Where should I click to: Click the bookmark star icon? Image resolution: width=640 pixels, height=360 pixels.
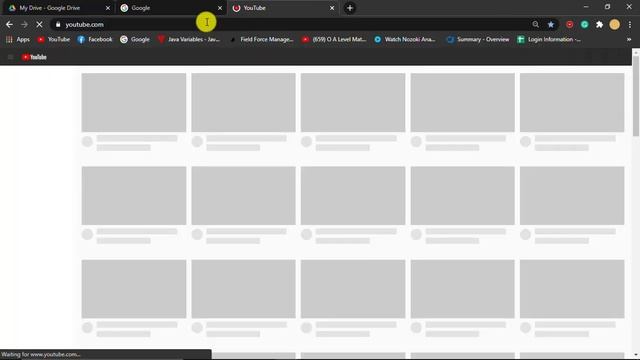coord(551,24)
